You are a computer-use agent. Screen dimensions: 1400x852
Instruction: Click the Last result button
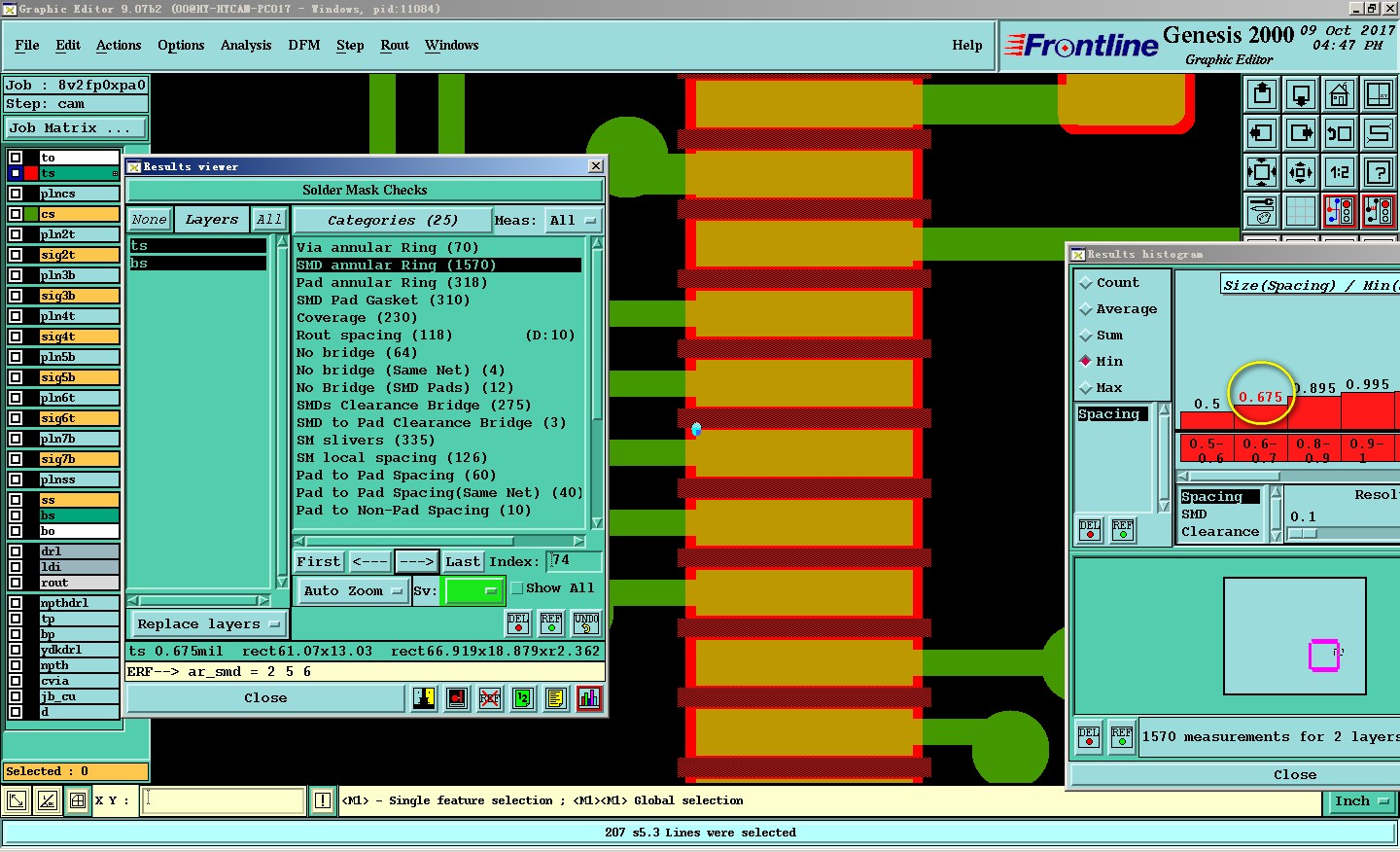[x=463, y=562]
